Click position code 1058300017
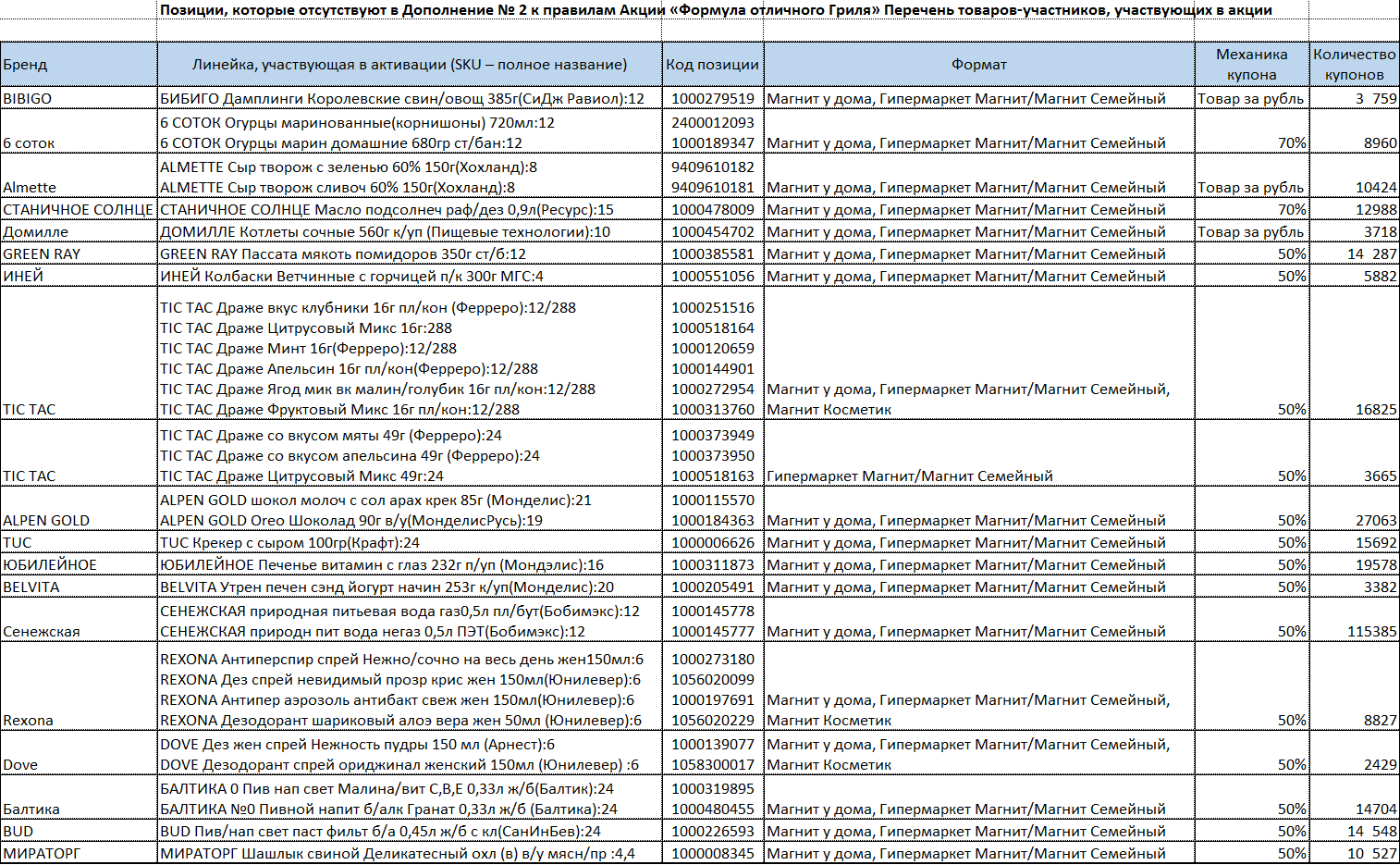Image resolution: width=1400 pixels, height=865 pixels. pos(712,764)
